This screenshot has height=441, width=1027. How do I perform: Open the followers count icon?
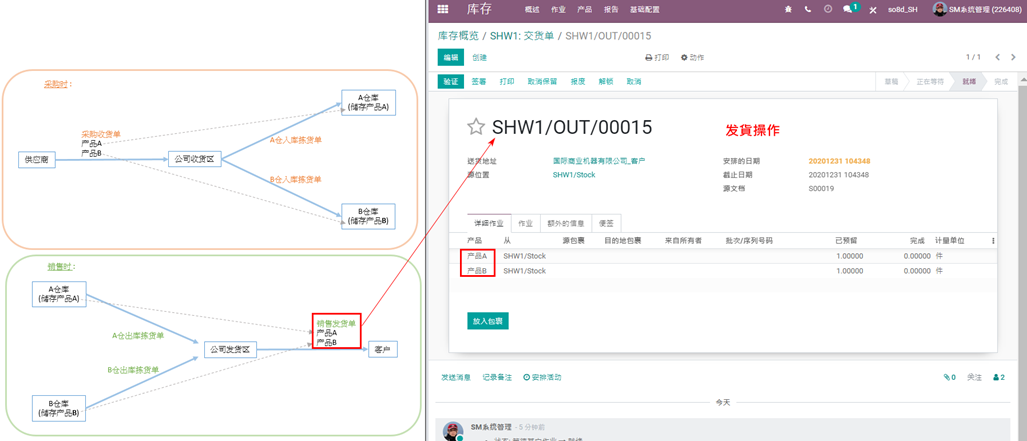(x=998, y=378)
